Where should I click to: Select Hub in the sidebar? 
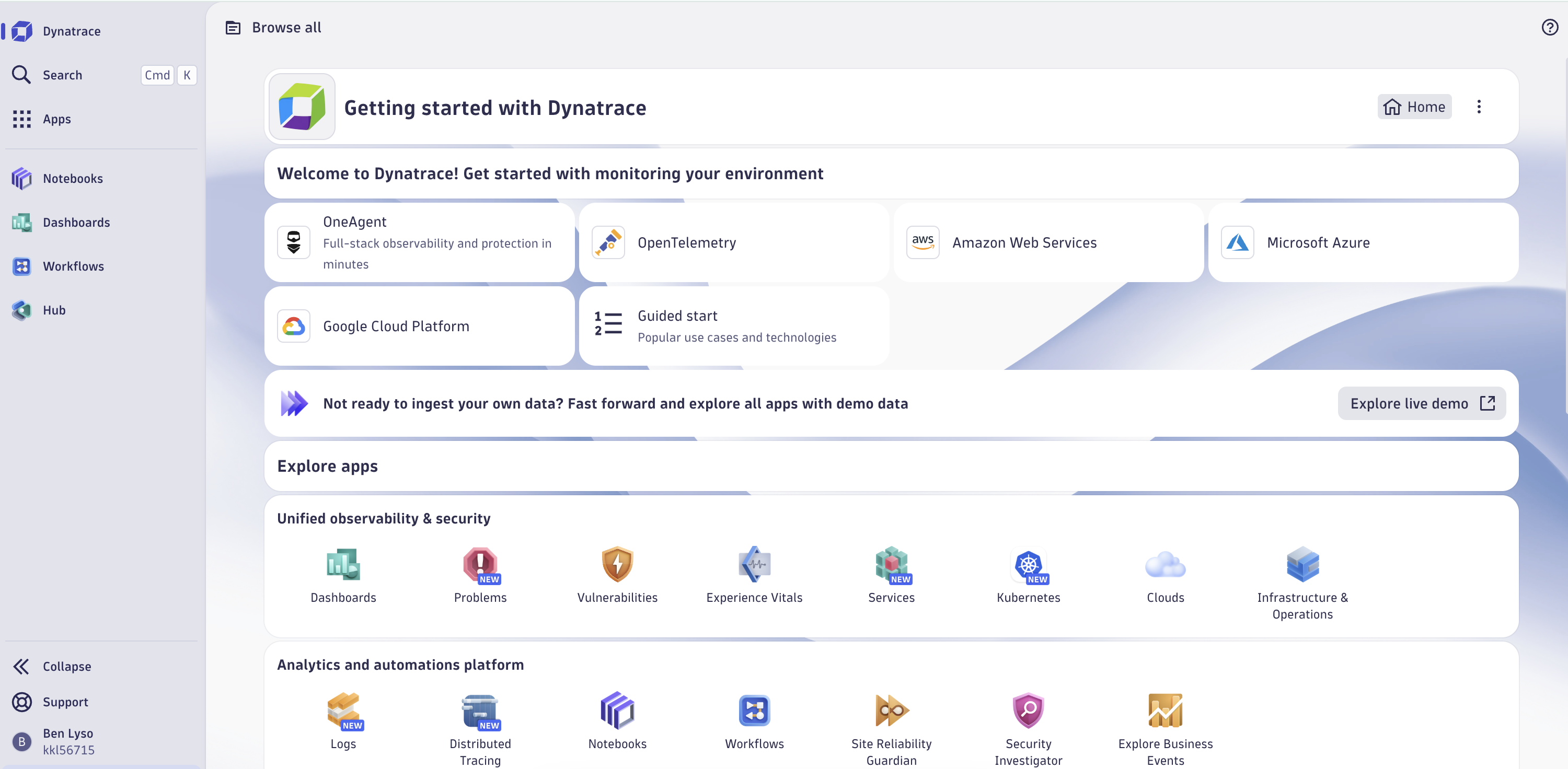(x=53, y=310)
